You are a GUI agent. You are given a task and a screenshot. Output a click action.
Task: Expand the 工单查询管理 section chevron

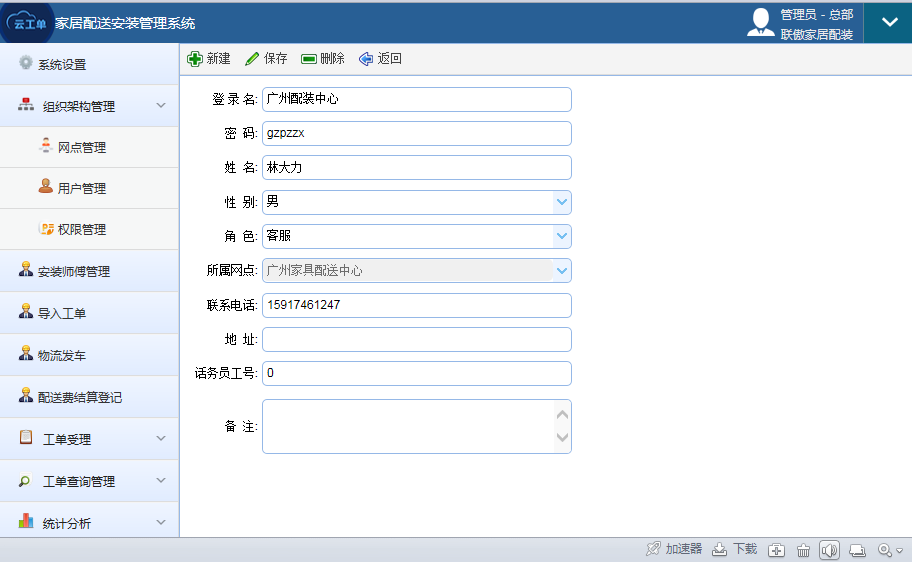coord(161,480)
